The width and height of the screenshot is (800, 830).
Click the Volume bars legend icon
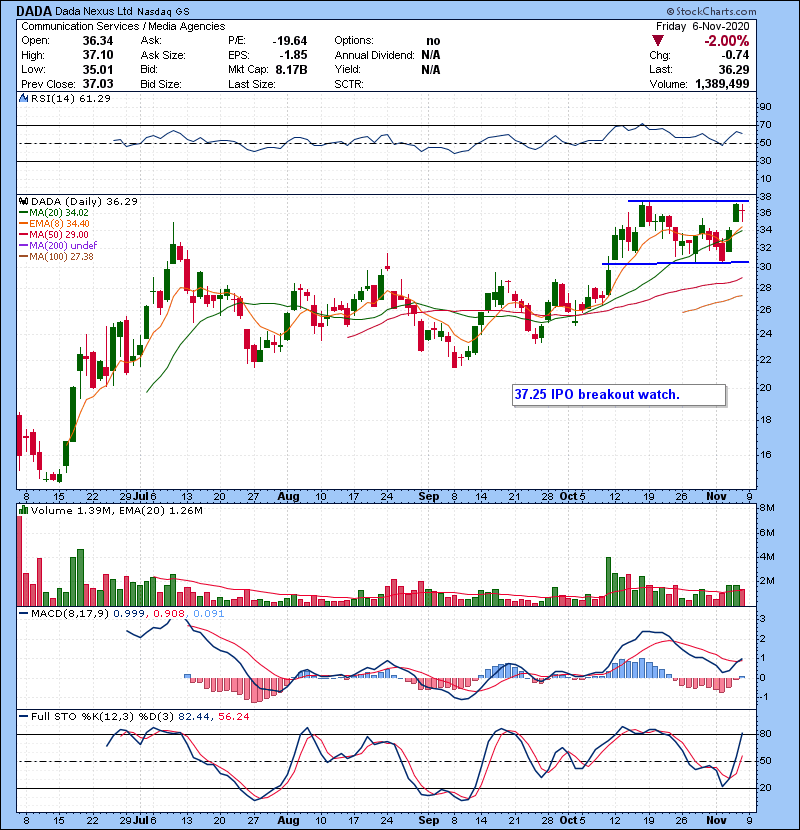[x=23, y=510]
